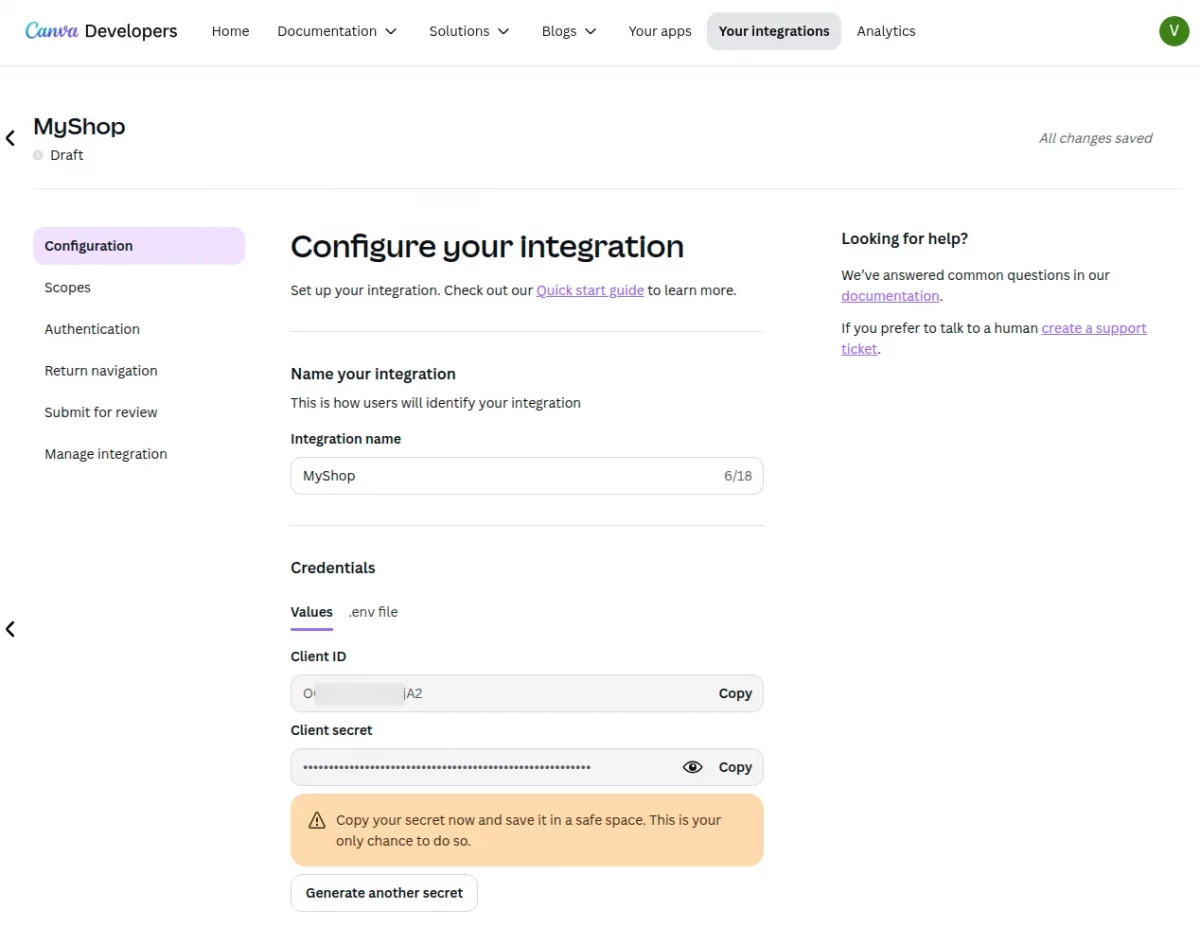Click Generate another secret button
The width and height of the screenshot is (1200, 927).
[384, 893]
